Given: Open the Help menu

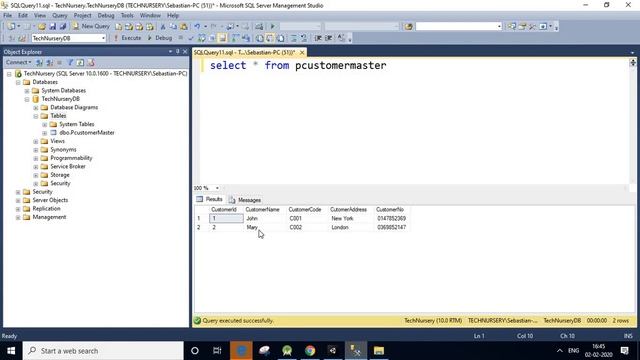Looking at the screenshot, I should pos(173,16).
